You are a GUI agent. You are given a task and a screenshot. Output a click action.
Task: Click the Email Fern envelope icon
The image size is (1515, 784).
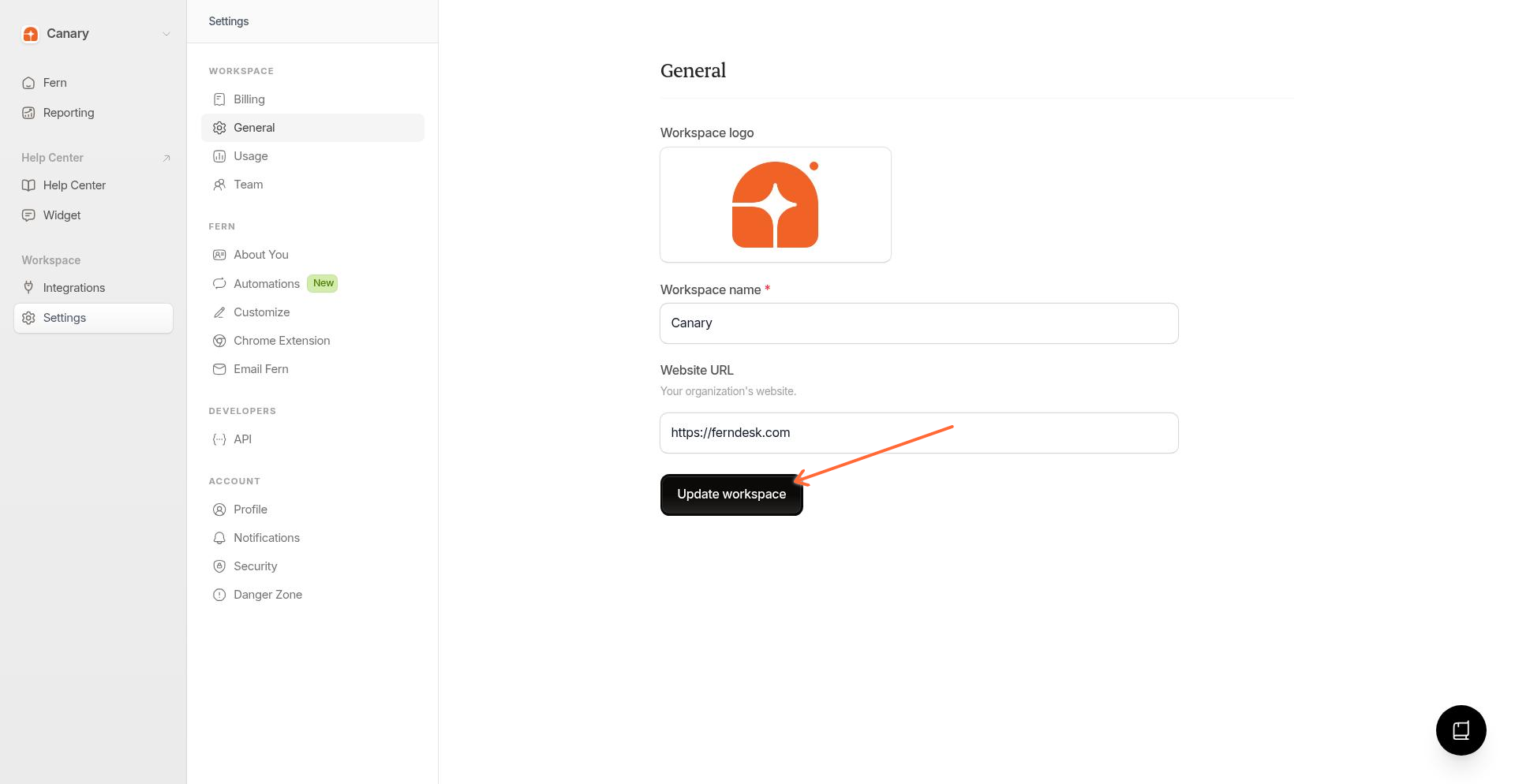pos(219,368)
